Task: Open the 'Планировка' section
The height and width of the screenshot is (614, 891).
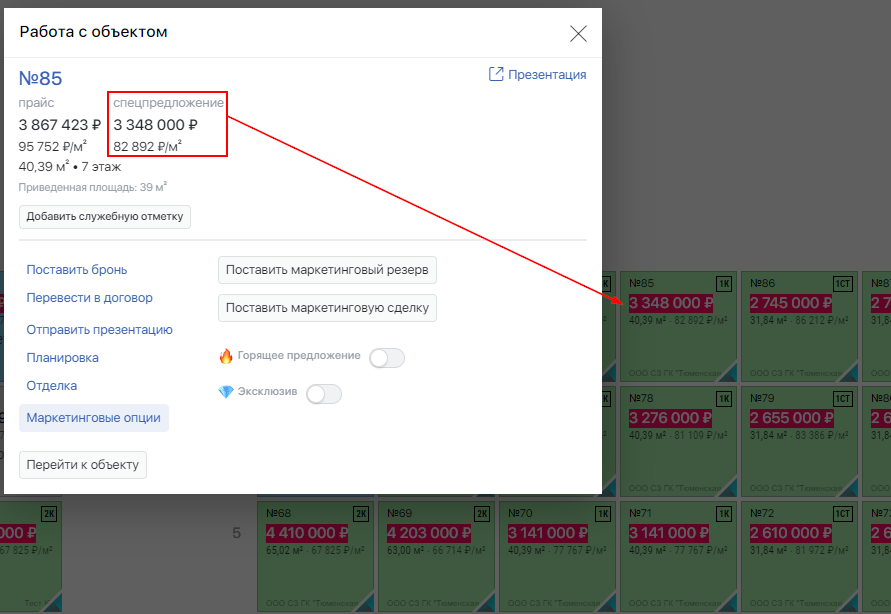Action: tap(62, 358)
